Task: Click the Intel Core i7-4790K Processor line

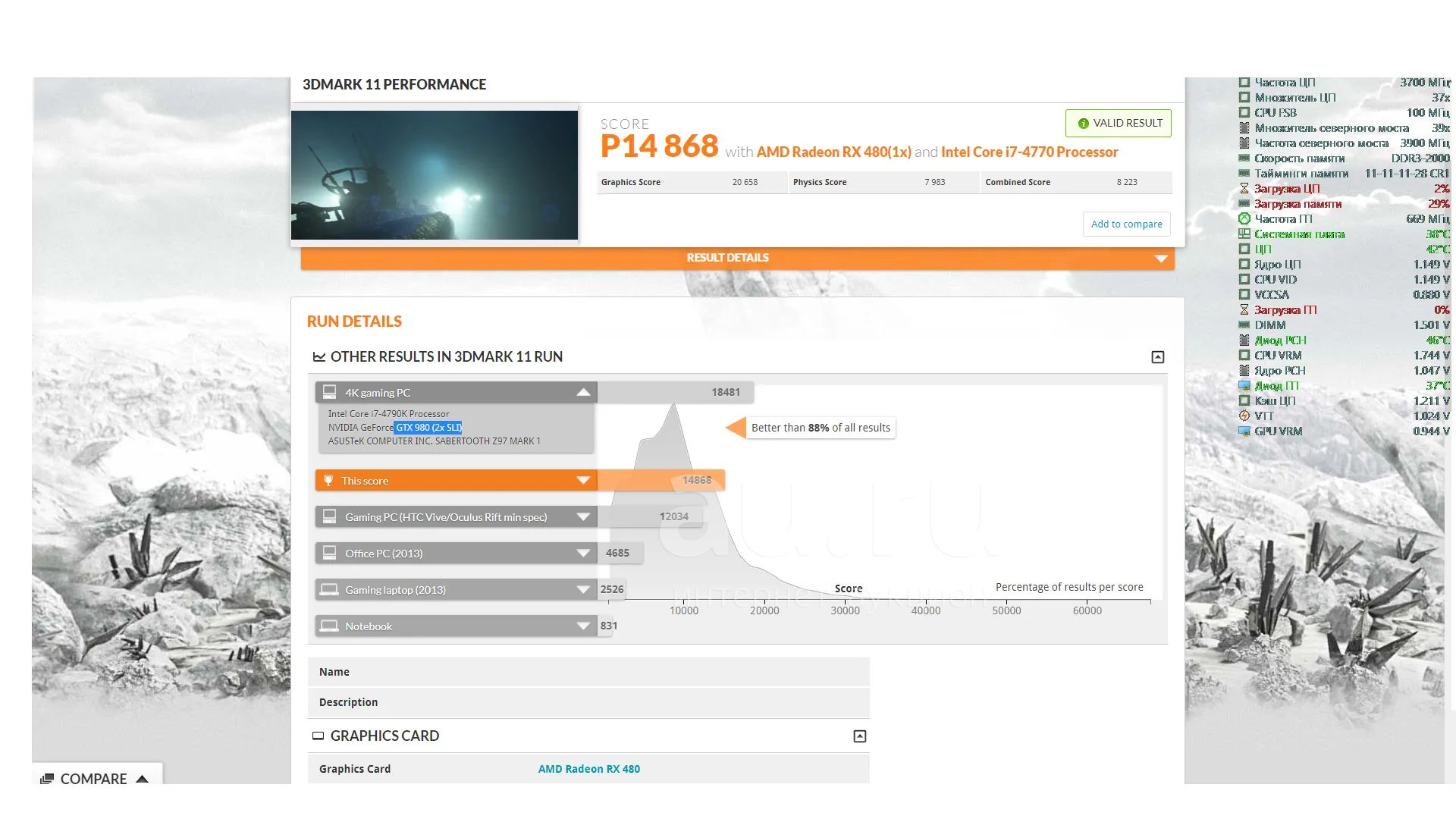Action: point(388,414)
